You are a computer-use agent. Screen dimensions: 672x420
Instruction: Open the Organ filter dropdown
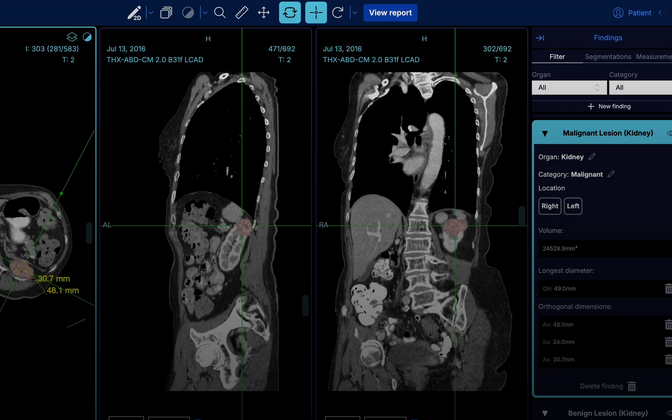point(565,88)
